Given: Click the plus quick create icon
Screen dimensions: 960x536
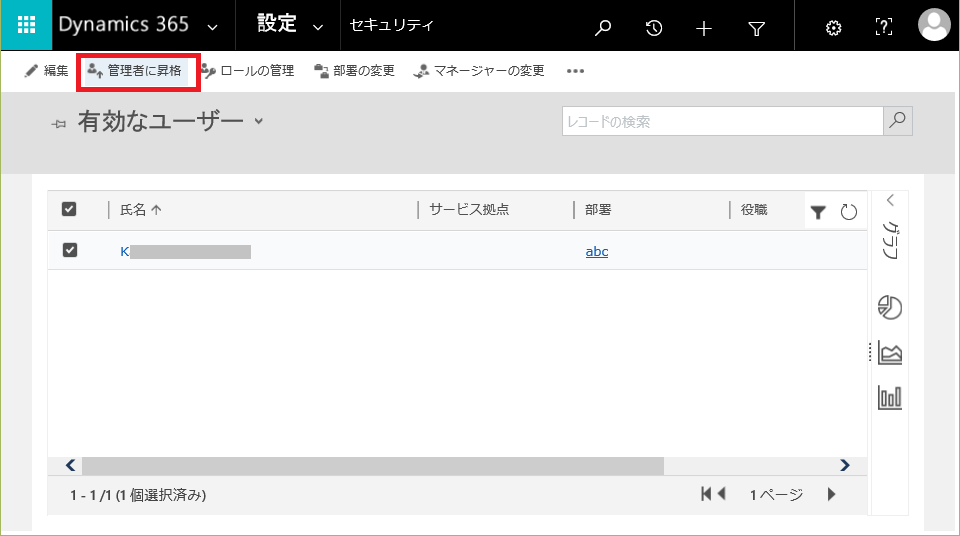Looking at the screenshot, I should [x=704, y=28].
